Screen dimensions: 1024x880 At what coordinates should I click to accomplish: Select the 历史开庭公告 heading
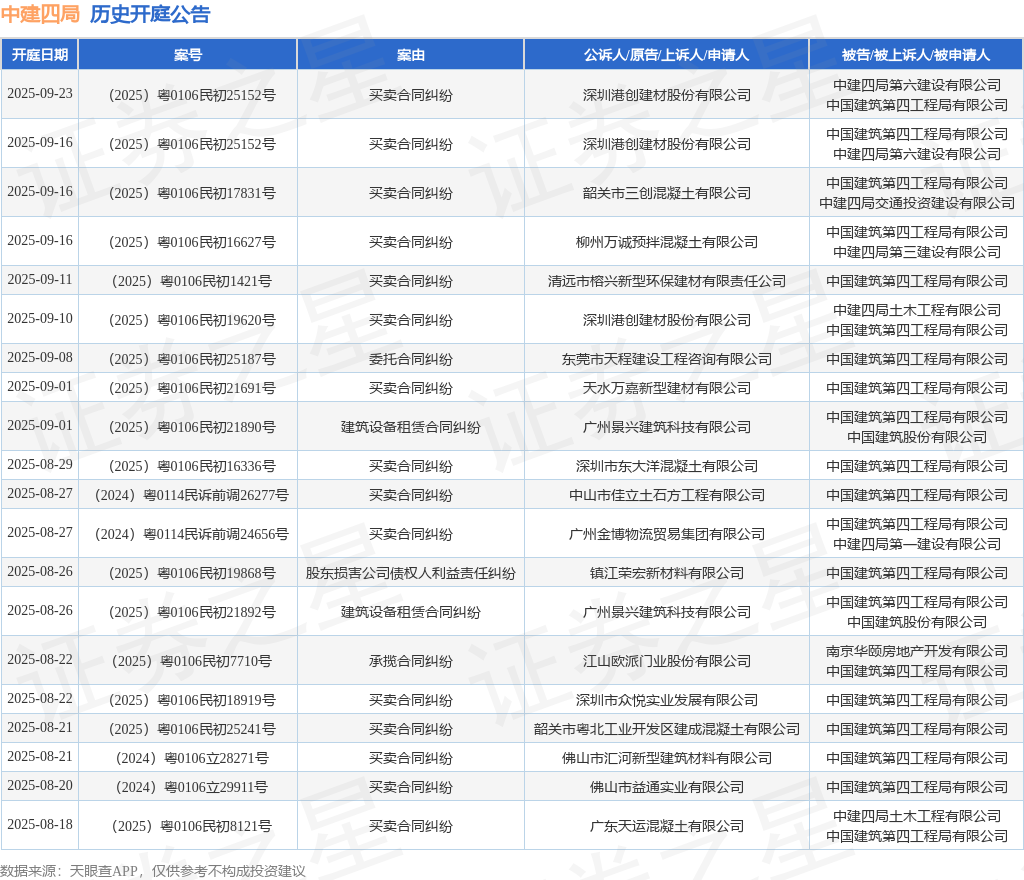pos(150,14)
